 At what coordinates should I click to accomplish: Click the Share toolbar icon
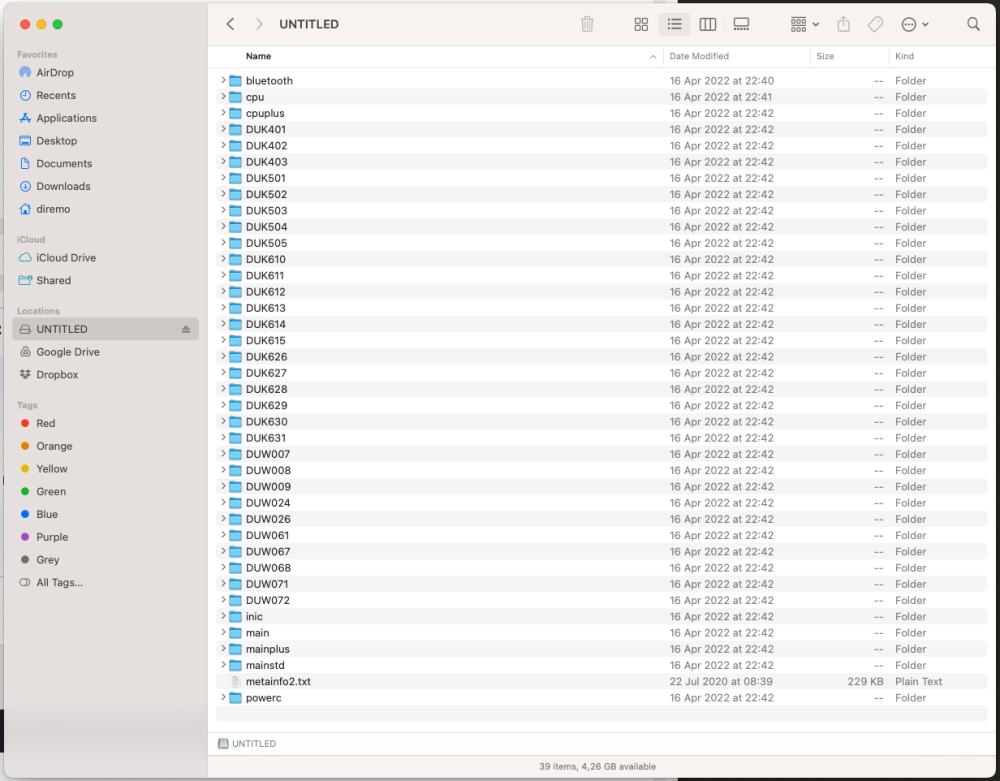[x=843, y=24]
